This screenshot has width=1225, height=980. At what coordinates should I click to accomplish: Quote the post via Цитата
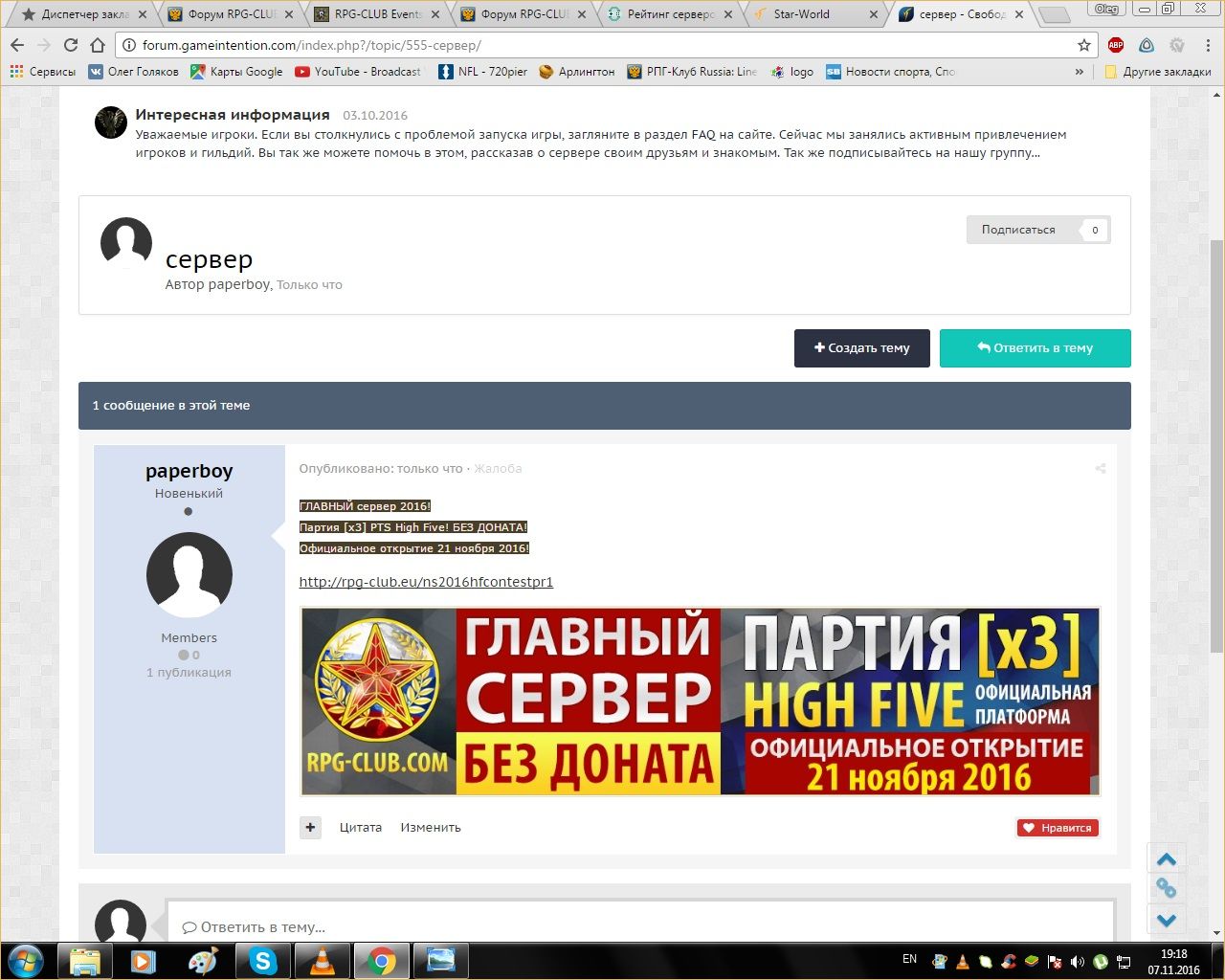coord(361,828)
